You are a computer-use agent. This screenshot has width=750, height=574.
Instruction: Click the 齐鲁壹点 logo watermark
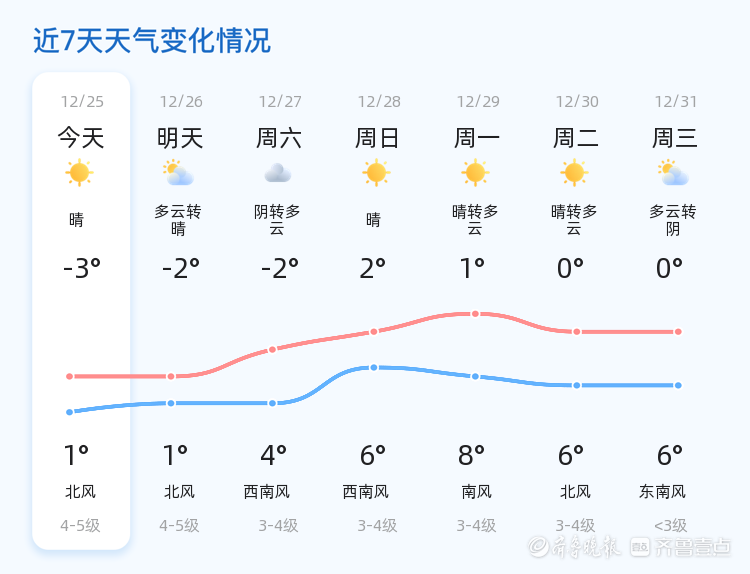(x=692, y=546)
